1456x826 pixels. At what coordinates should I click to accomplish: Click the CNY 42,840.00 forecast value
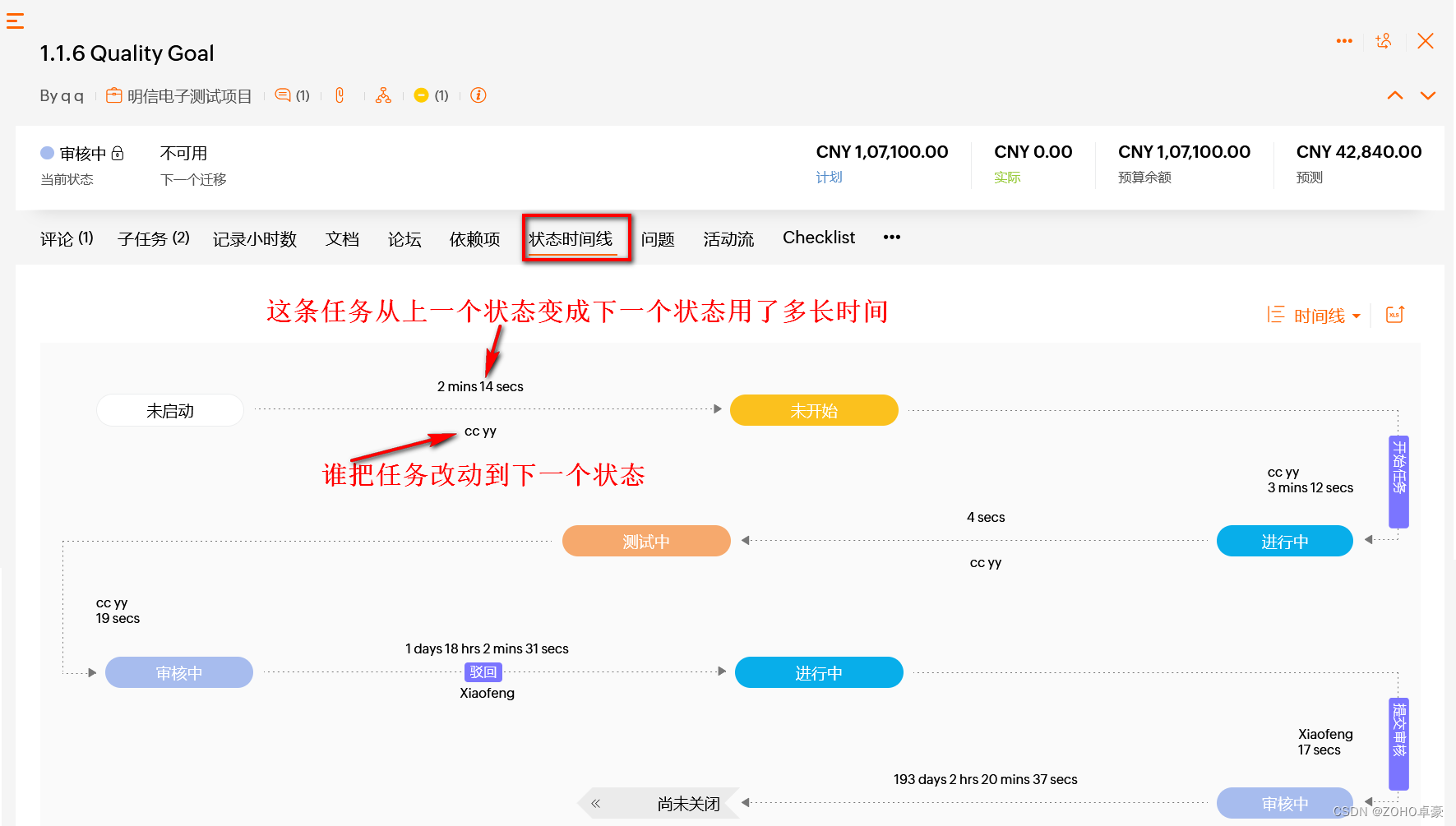(1359, 152)
